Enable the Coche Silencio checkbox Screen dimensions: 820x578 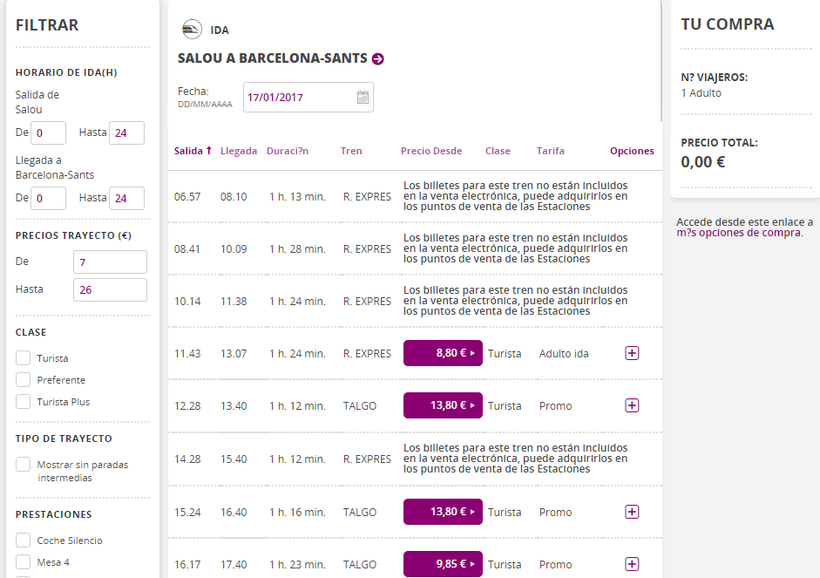23,540
